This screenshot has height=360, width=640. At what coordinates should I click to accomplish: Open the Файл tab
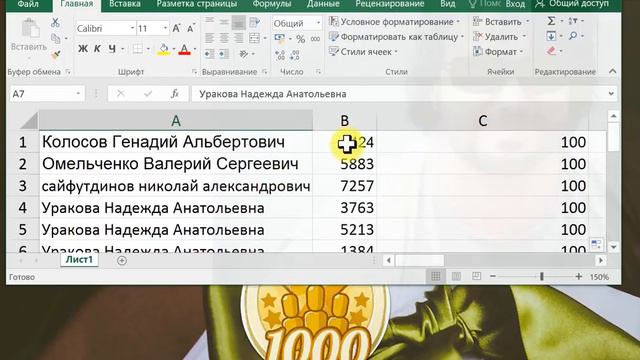pyautogui.click(x=28, y=4)
